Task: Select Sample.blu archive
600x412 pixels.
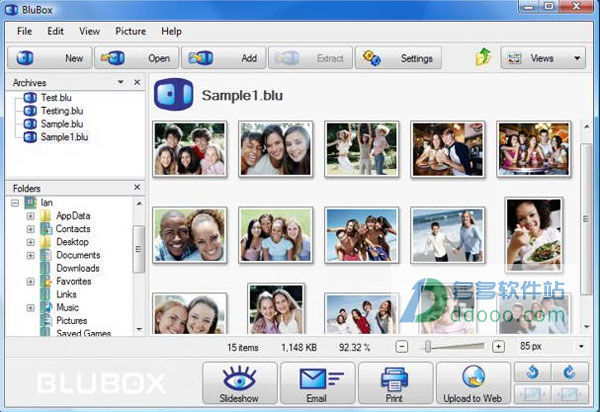Action: pyautogui.click(x=53, y=124)
